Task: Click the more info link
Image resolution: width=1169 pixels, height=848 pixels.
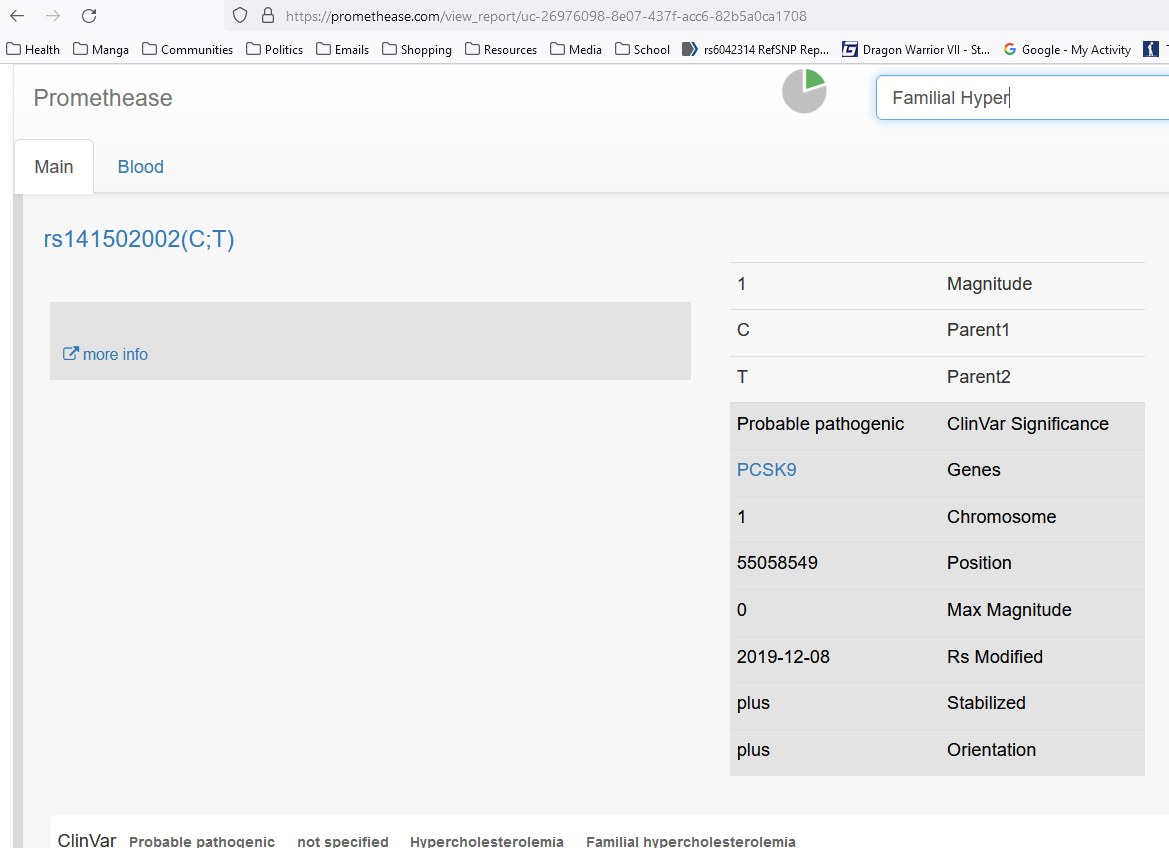Action: (x=105, y=354)
